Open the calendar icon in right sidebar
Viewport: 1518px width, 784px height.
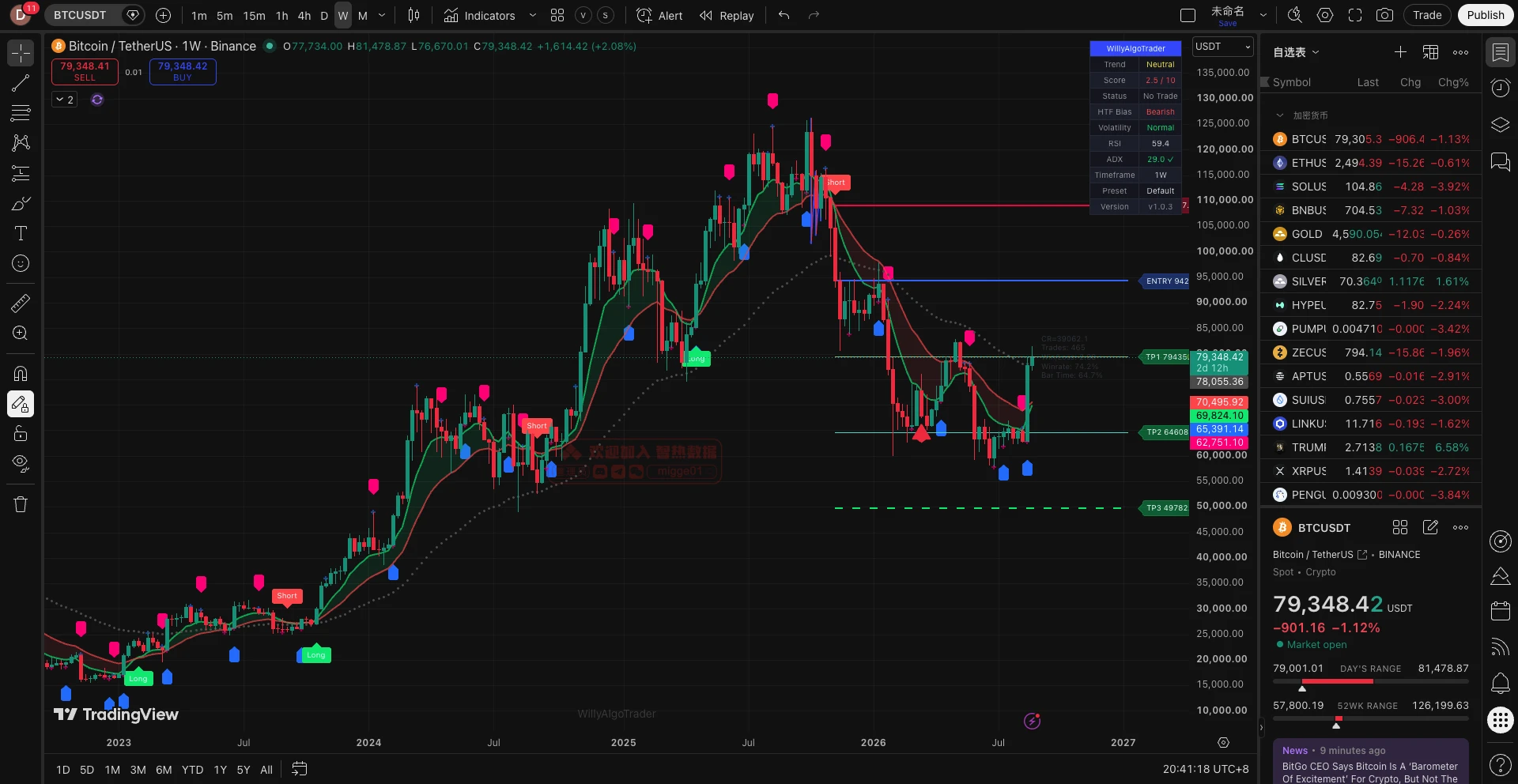(x=1501, y=611)
